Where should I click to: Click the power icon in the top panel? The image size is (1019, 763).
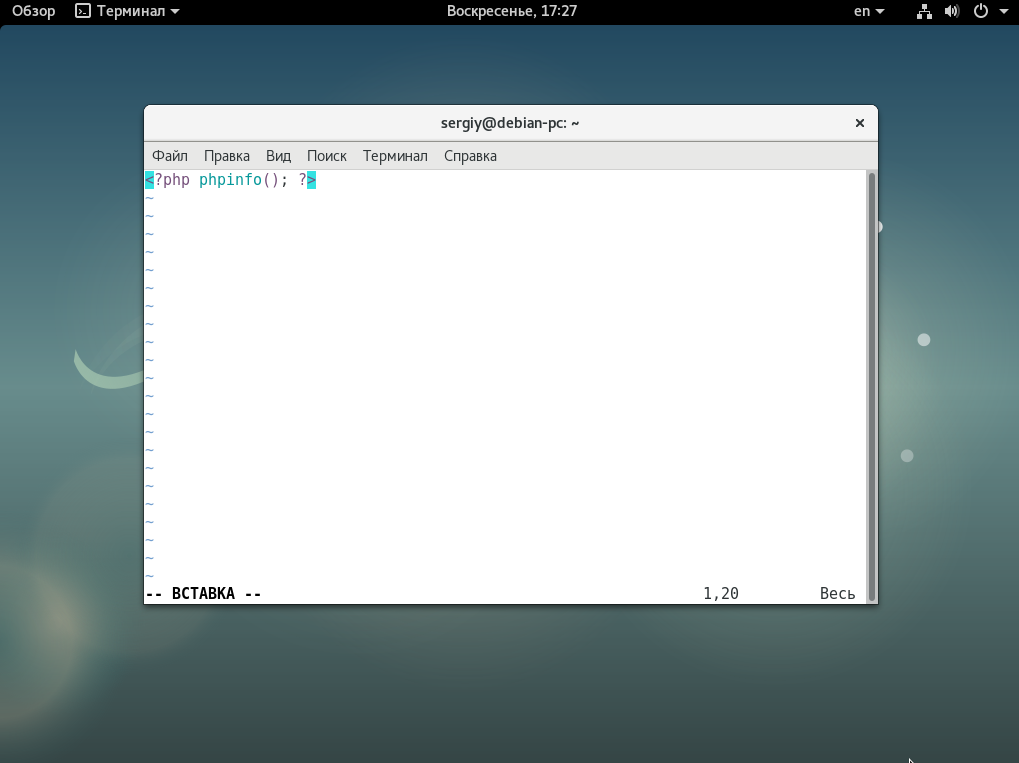tap(980, 11)
